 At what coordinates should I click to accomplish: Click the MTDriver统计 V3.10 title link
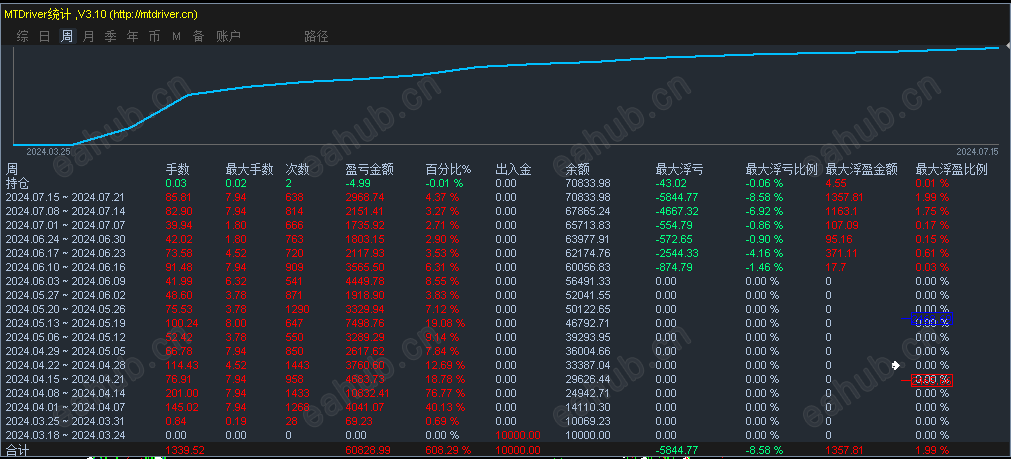[101, 14]
